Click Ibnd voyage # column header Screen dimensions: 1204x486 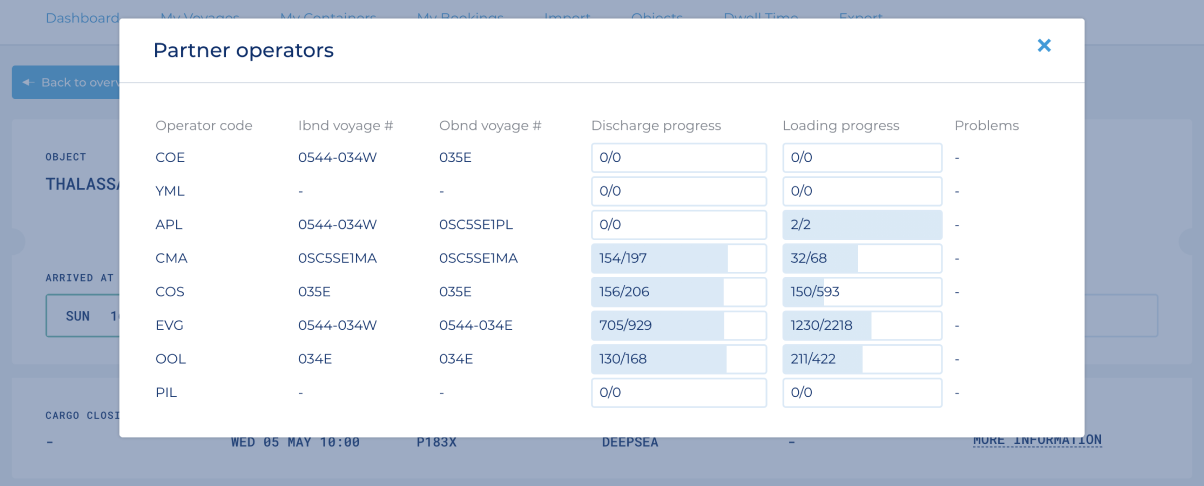tap(346, 126)
